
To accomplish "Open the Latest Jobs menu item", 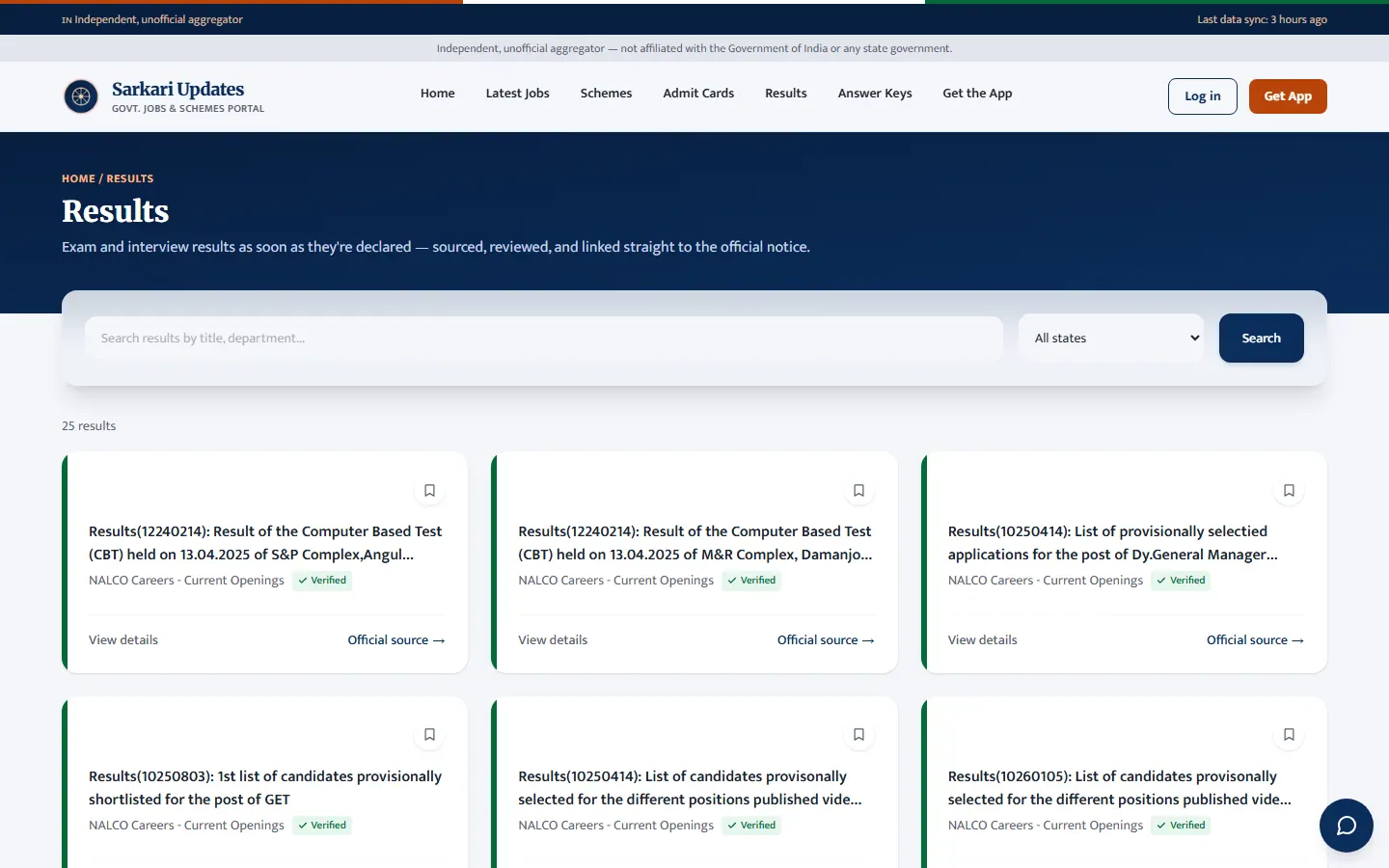I will tap(517, 94).
